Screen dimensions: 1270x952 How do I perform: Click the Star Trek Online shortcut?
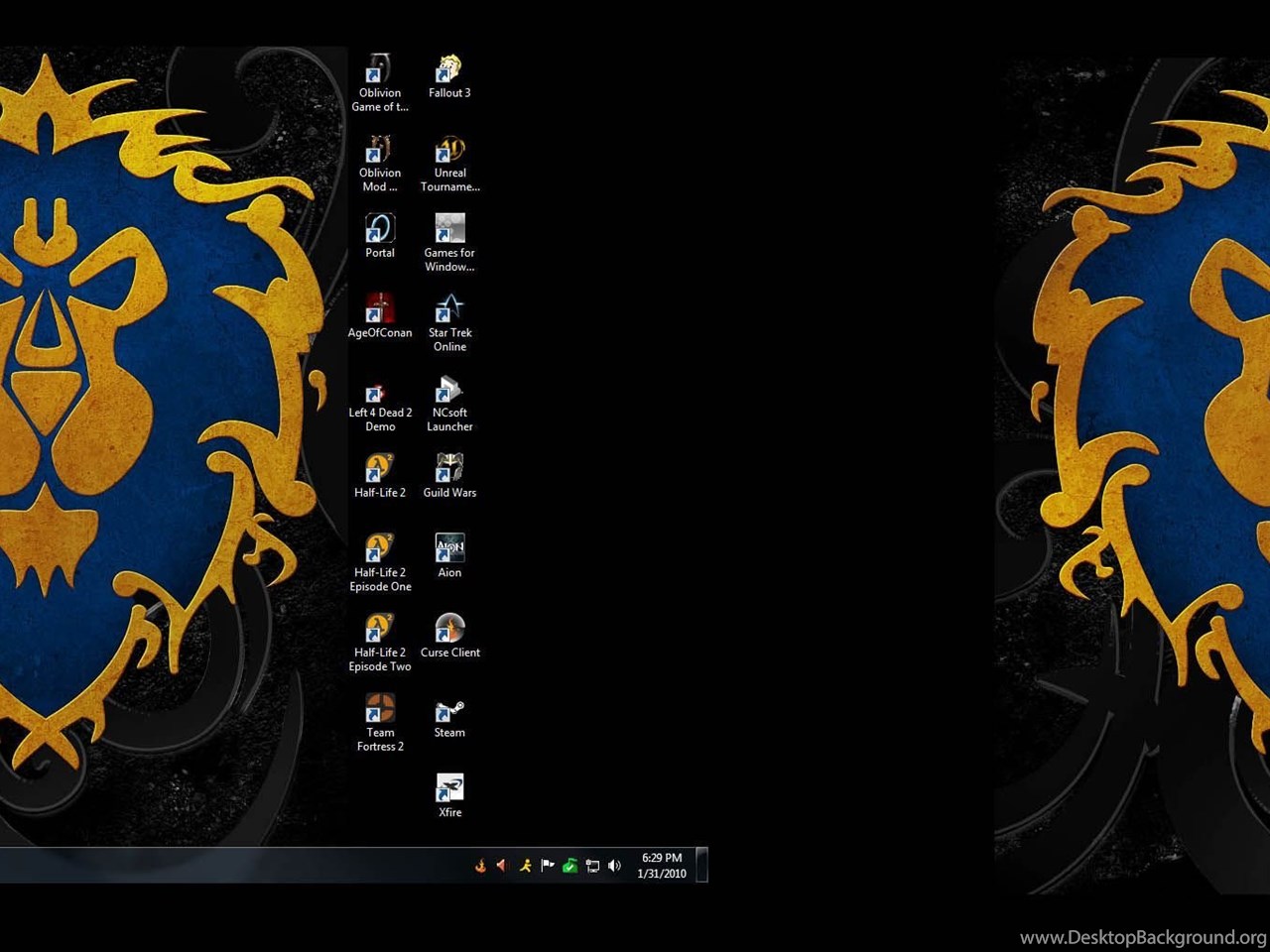449,323
